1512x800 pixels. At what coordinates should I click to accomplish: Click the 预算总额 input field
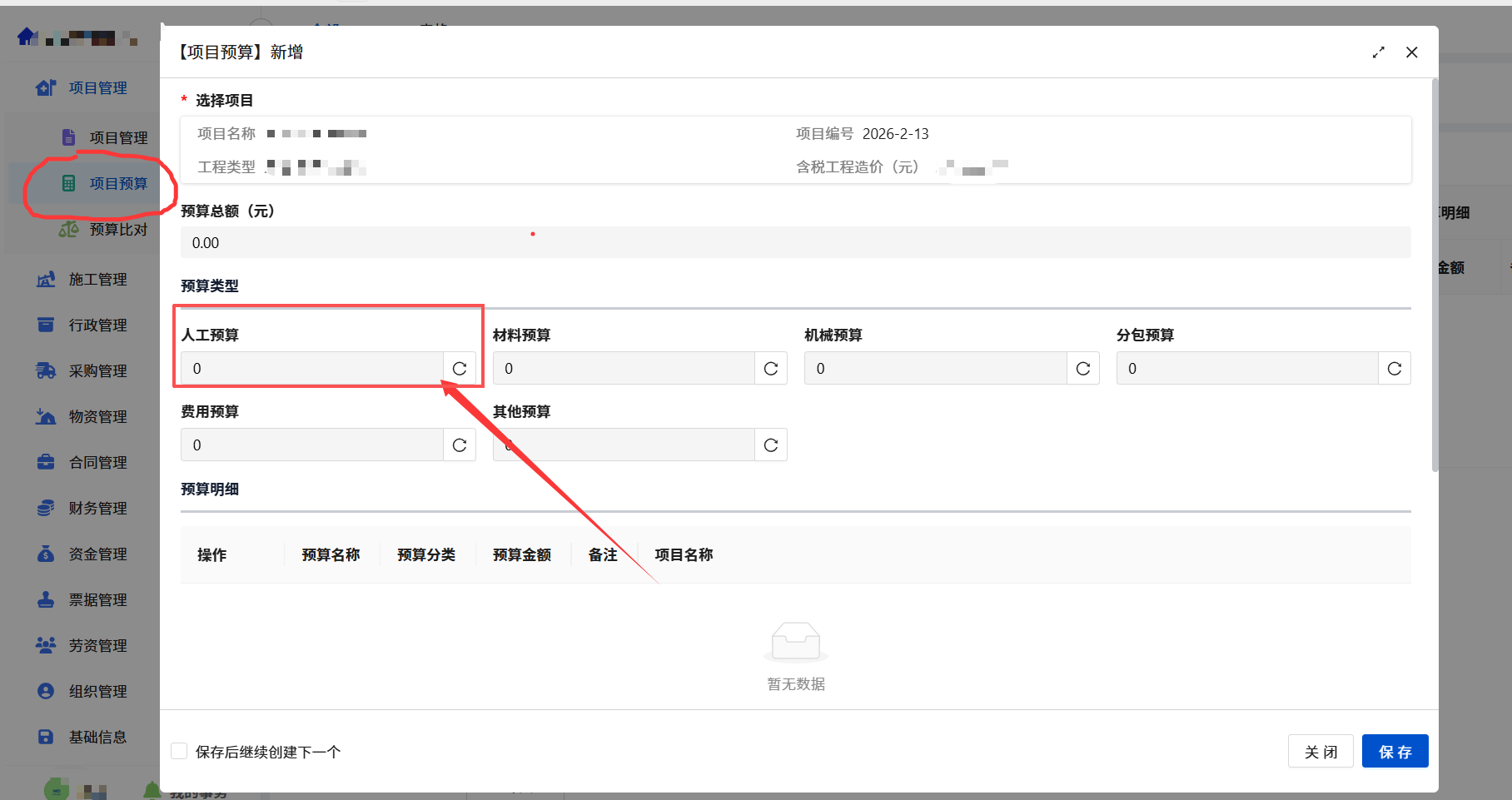click(x=795, y=243)
